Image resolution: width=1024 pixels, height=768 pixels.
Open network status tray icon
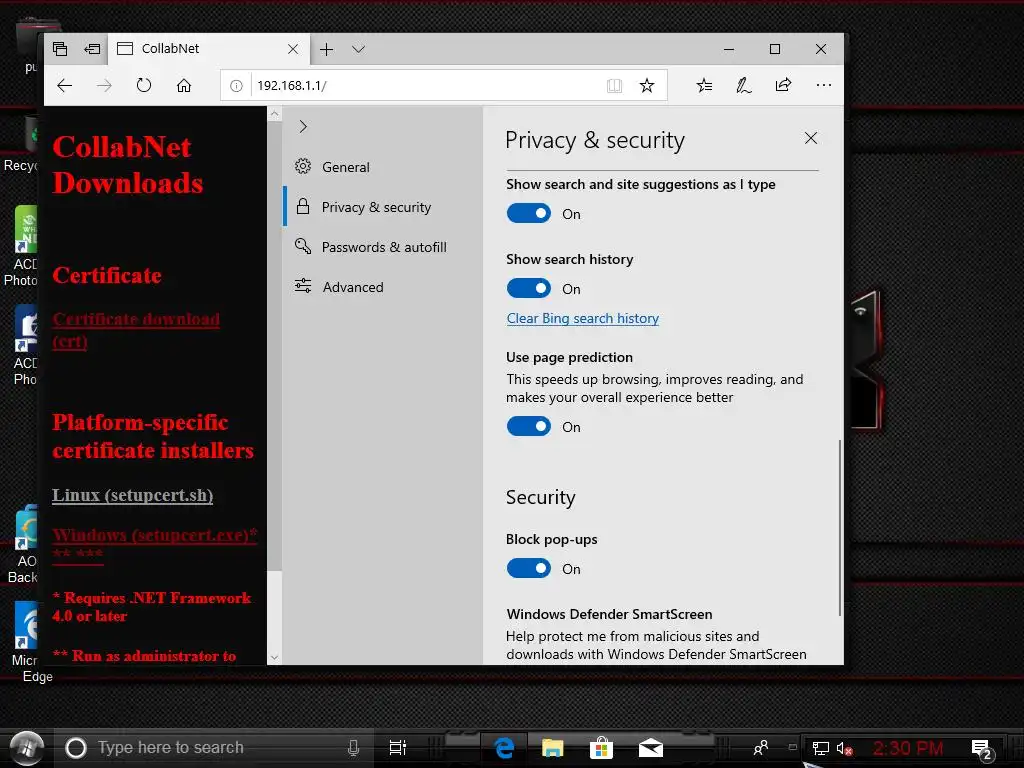tap(820, 748)
